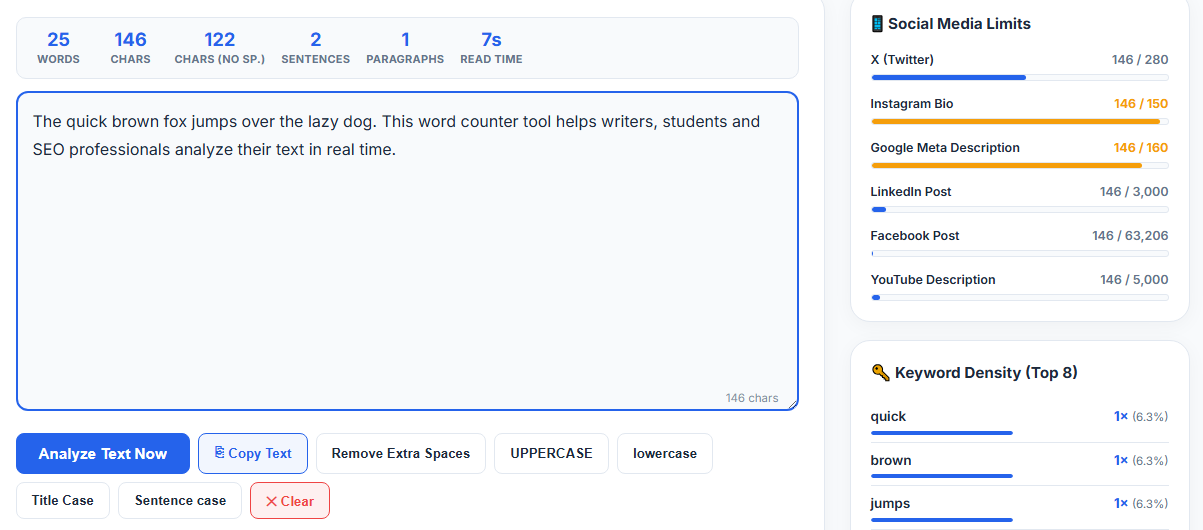Click the '1× (6.3%)' value for brown
Screen dimensions: 1203x530
pos(1141,460)
